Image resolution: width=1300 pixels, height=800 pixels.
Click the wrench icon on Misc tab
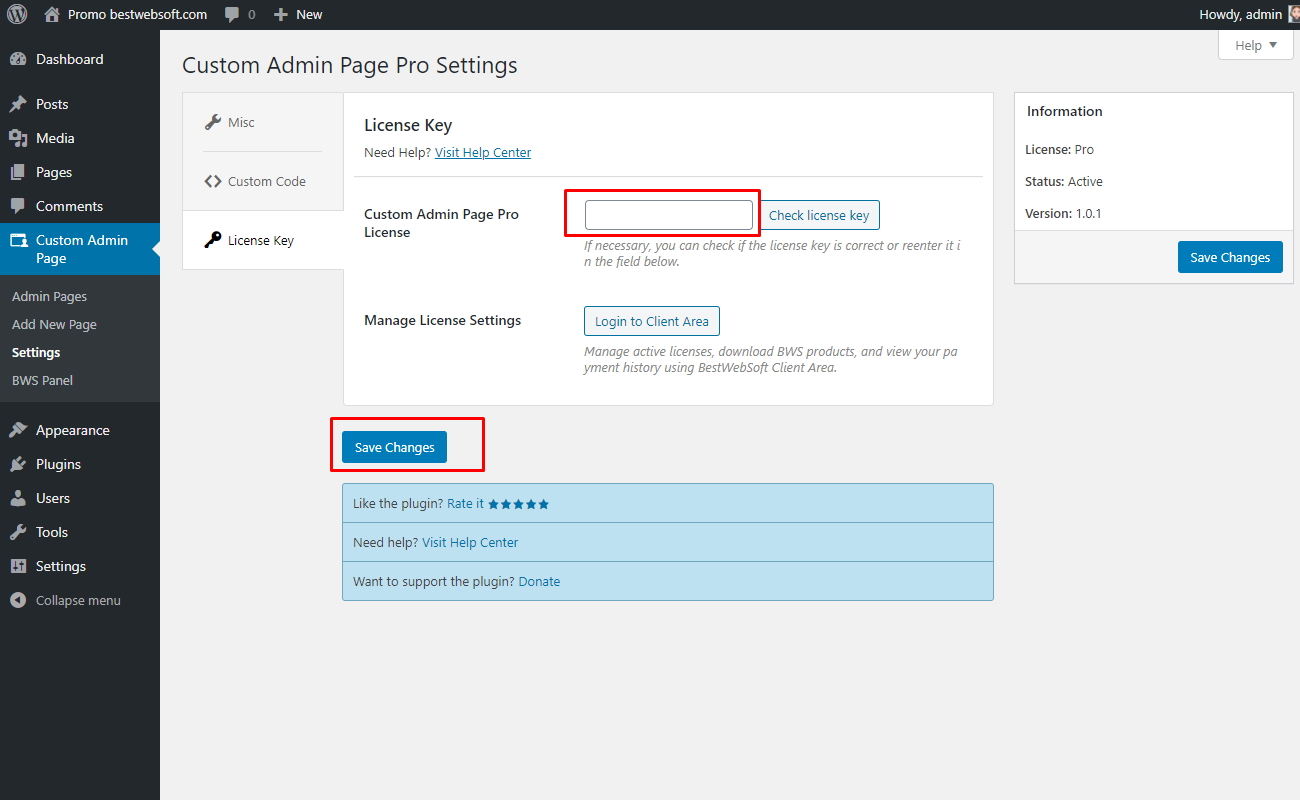click(x=213, y=122)
